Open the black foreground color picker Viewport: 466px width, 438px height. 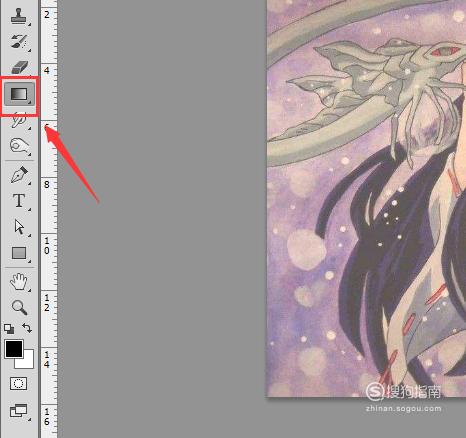[14, 349]
